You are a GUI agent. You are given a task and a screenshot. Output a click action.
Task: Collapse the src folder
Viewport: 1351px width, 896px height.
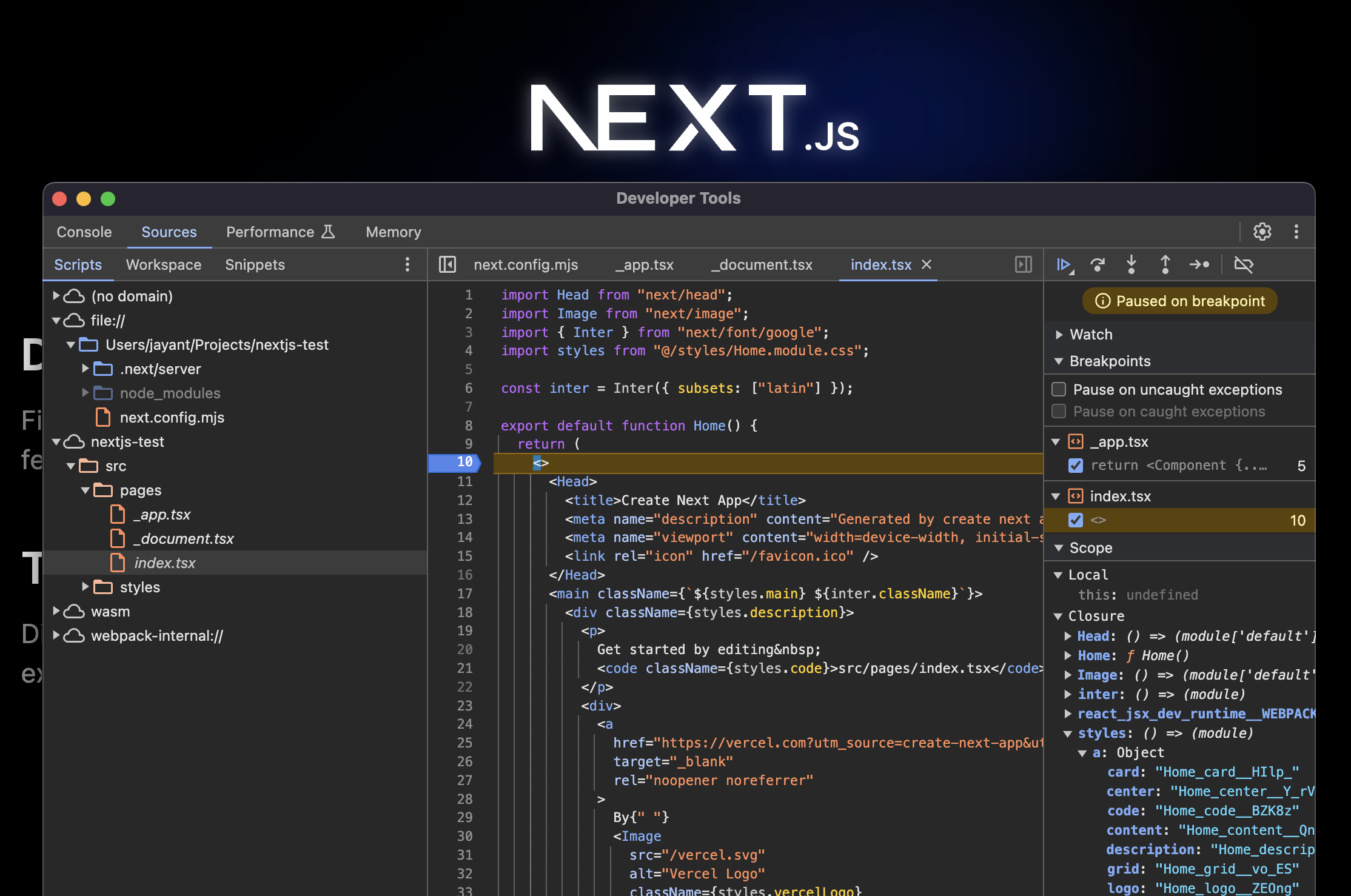pyautogui.click(x=71, y=466)
